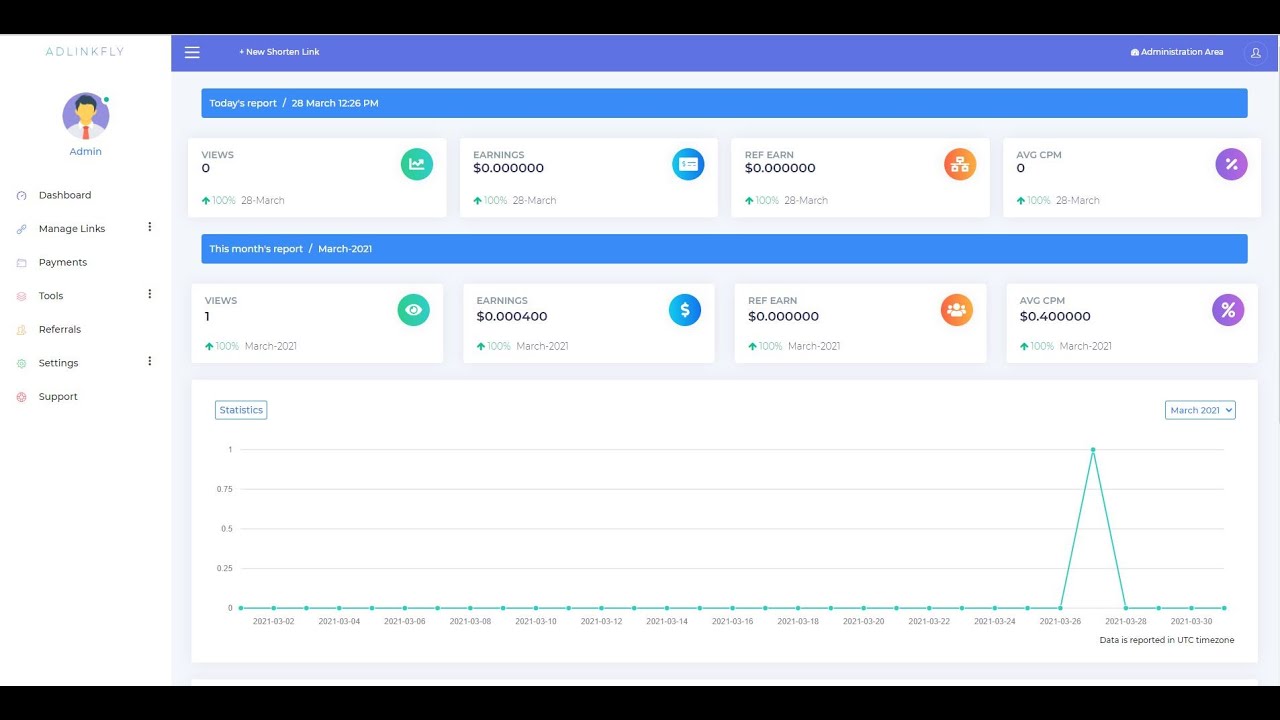Click the This month's report header bar
This screenshot has height=720, width=1280.
point(724,249)
